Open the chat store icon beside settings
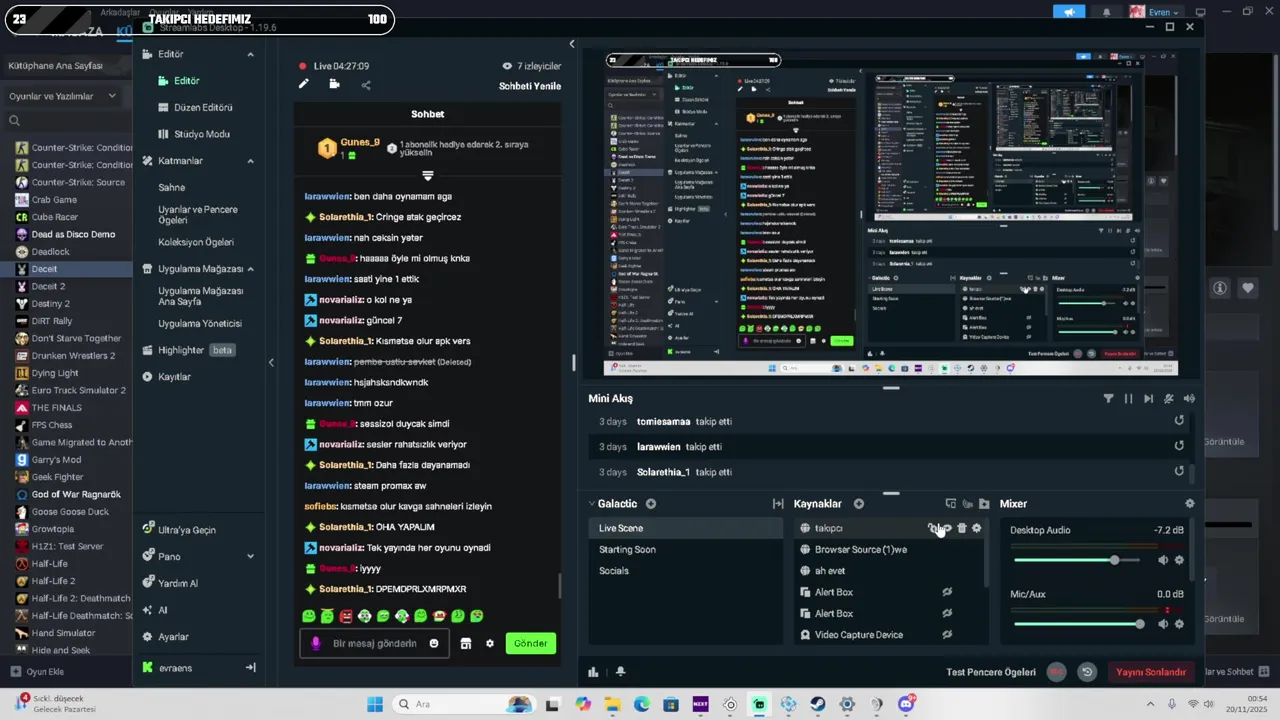This screenshot has height=720, width=1280. tap(466, 643)
